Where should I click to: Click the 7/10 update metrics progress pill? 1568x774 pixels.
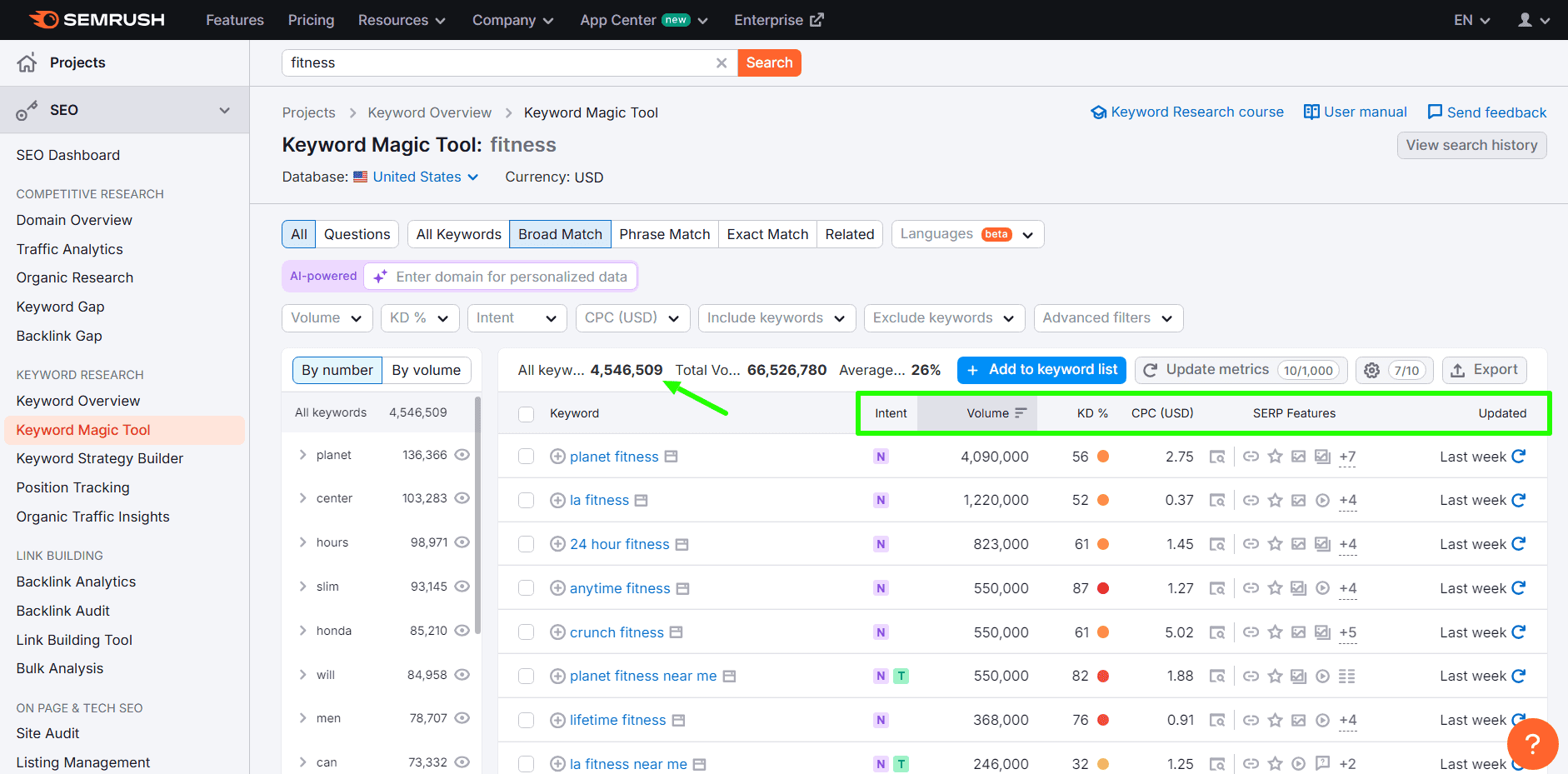pyautogui.click(x=1406, y=370)
